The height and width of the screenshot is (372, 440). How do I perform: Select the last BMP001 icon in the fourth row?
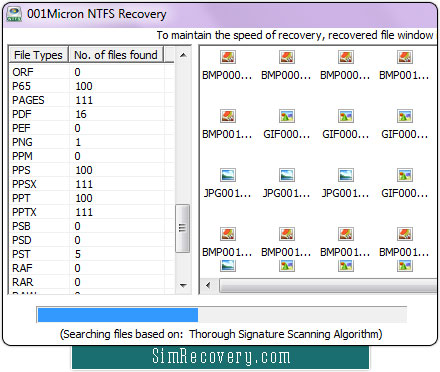(405, 234)
